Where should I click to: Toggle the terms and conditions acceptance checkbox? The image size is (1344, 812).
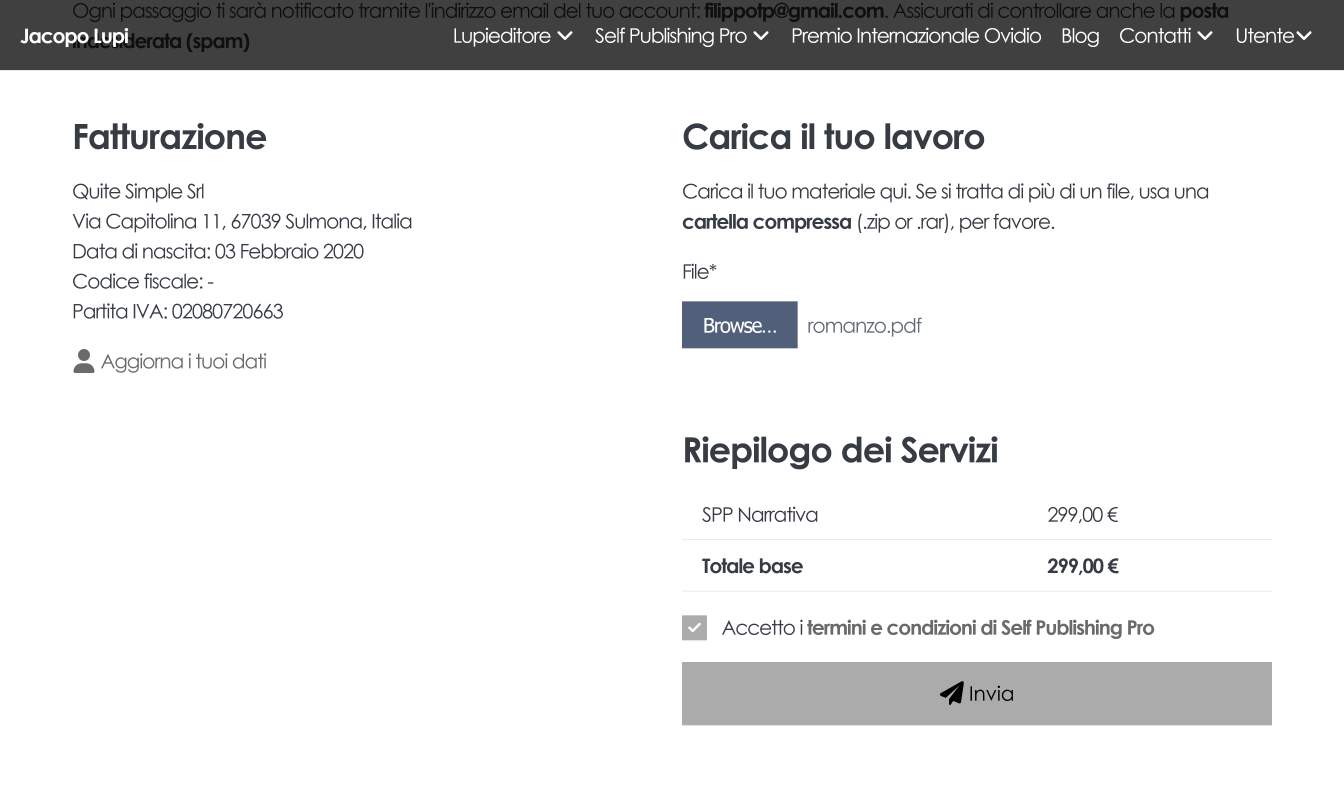coord(694,628)
